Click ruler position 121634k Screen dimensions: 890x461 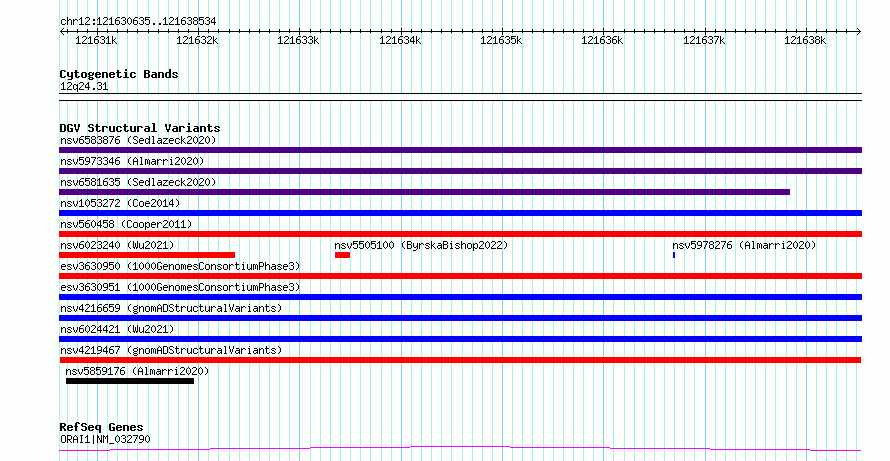(x=401, y=40)
